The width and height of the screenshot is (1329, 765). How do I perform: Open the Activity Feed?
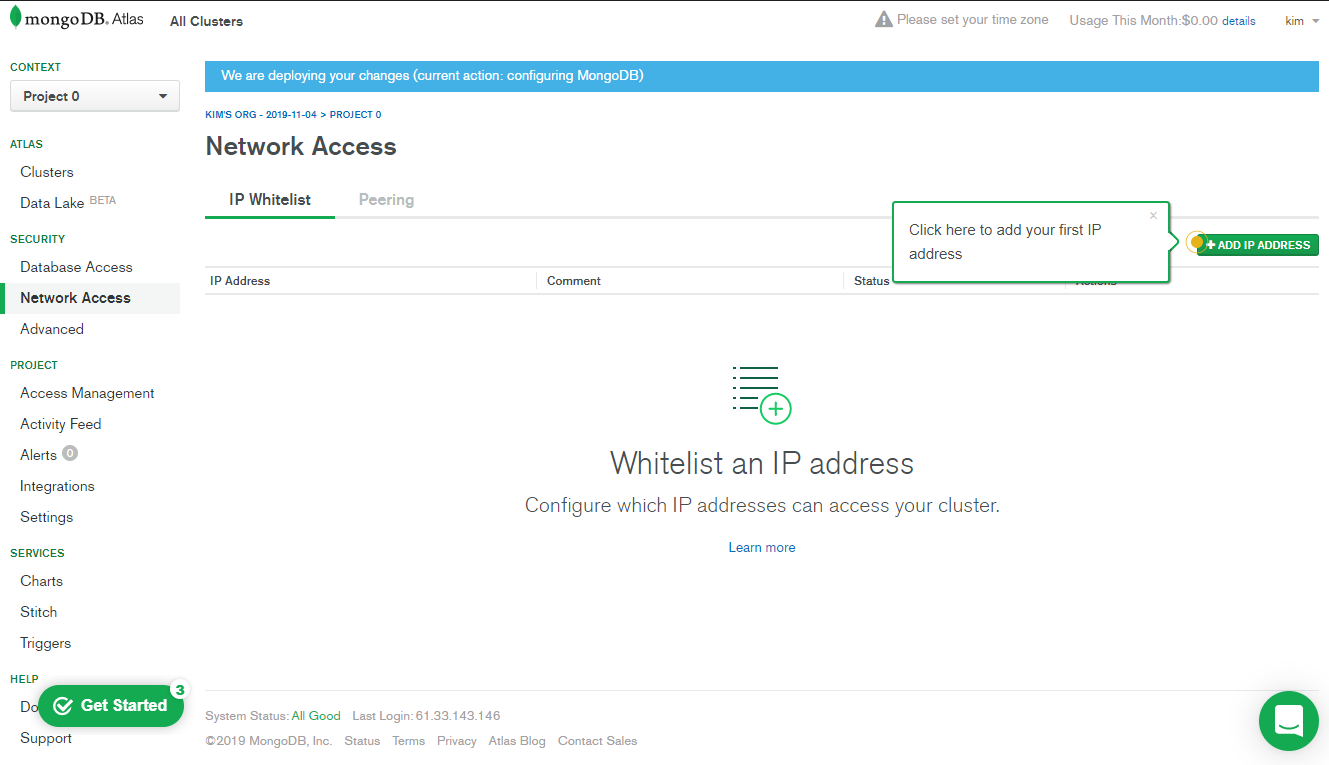pos(61,424)
